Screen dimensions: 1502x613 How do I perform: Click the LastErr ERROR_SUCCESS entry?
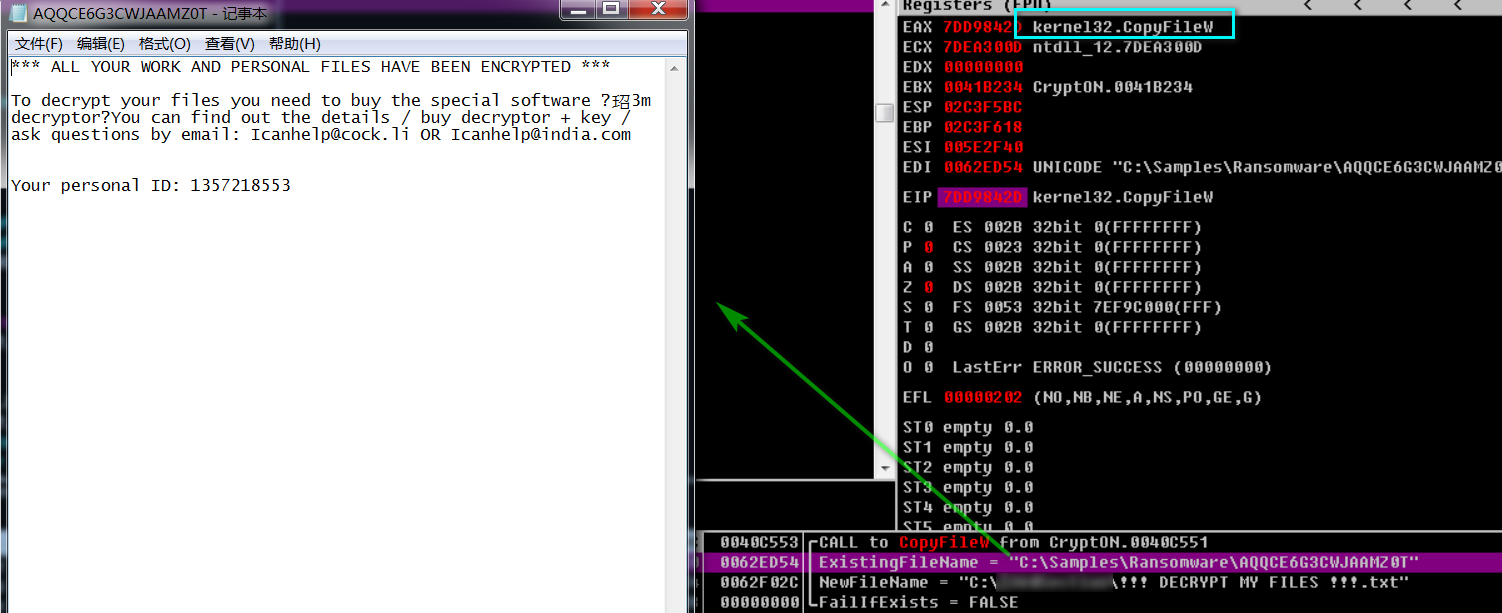pyautogui.click(x=1112, y=367)
